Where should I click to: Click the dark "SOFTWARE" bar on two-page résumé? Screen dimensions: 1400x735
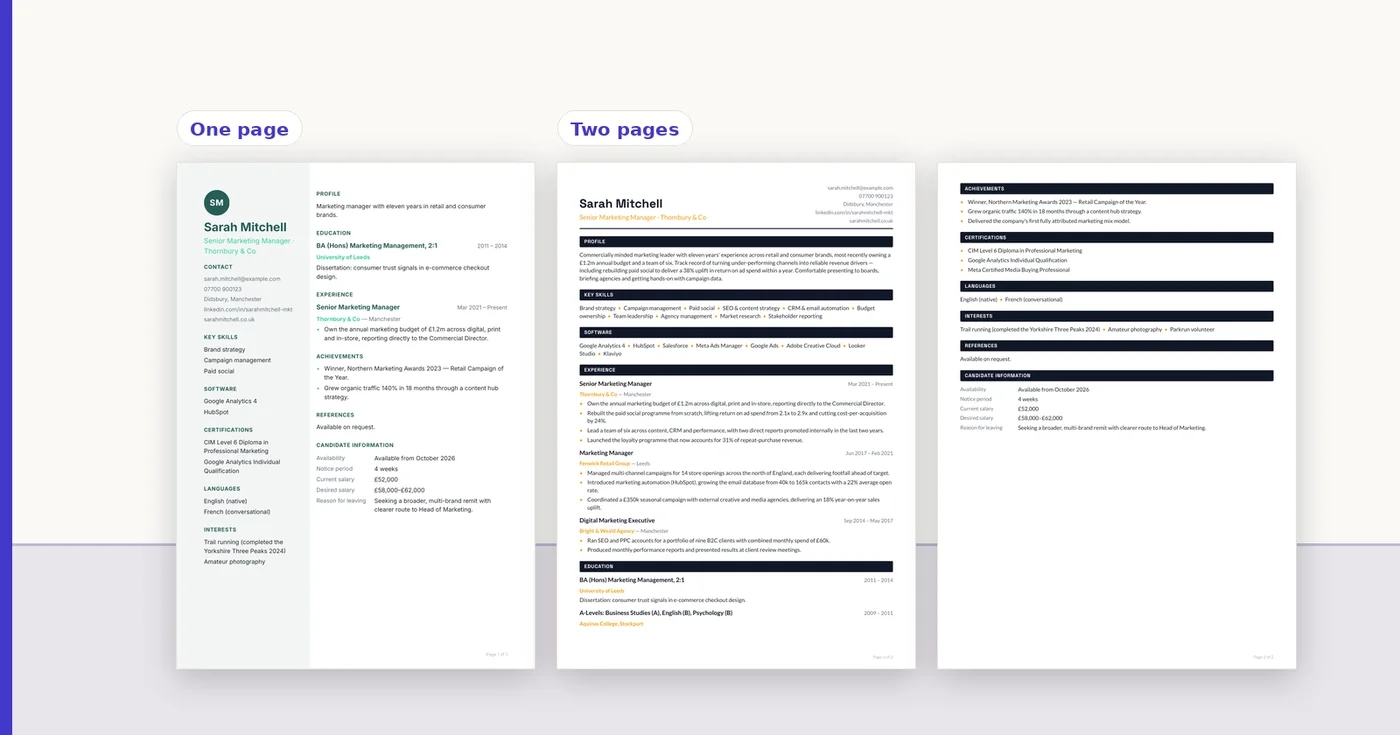tap(736, 332)
